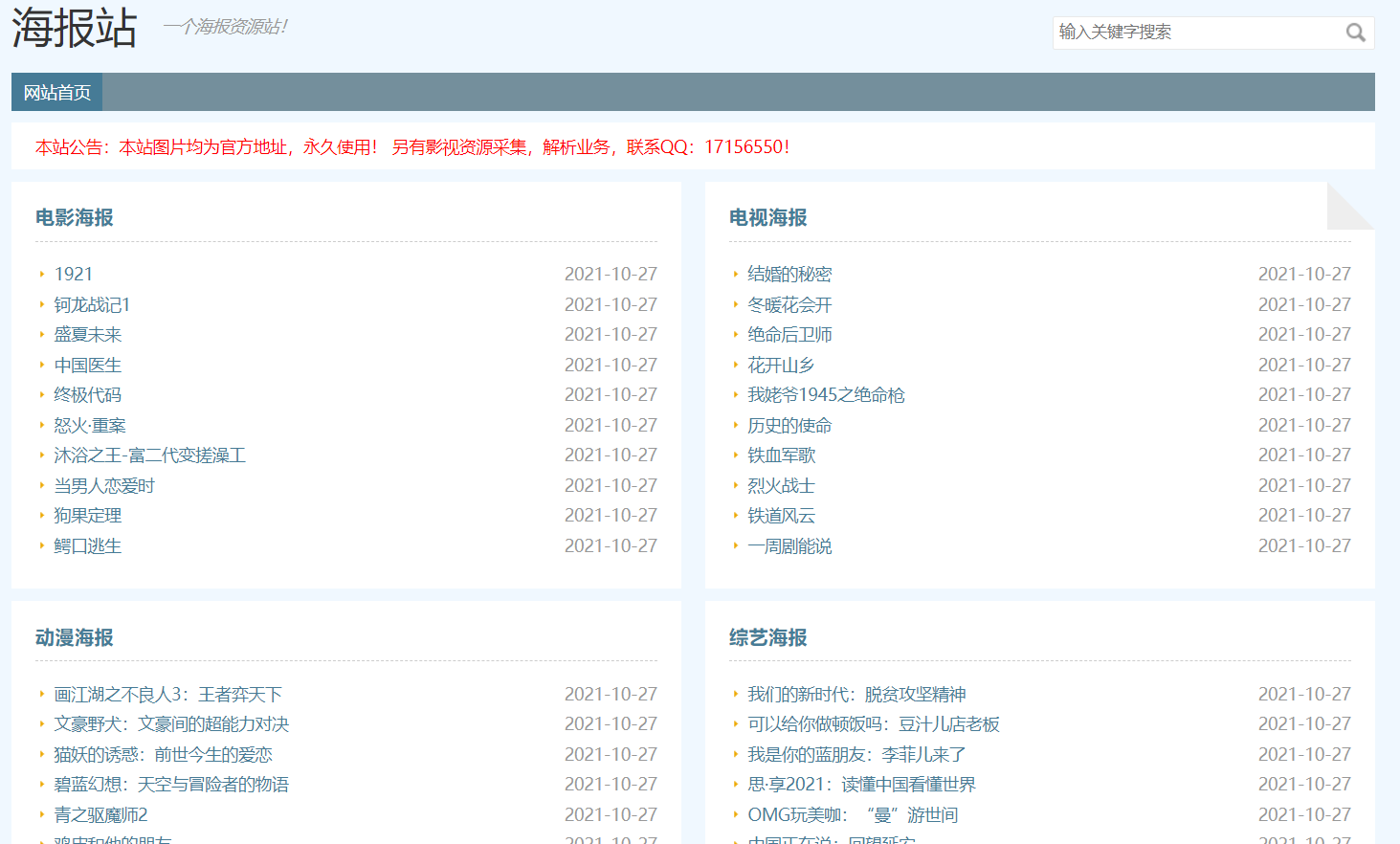Open the 怒火·重案 poster link
Viewport: 1400px width, 844px height.
tap(90, 425)
